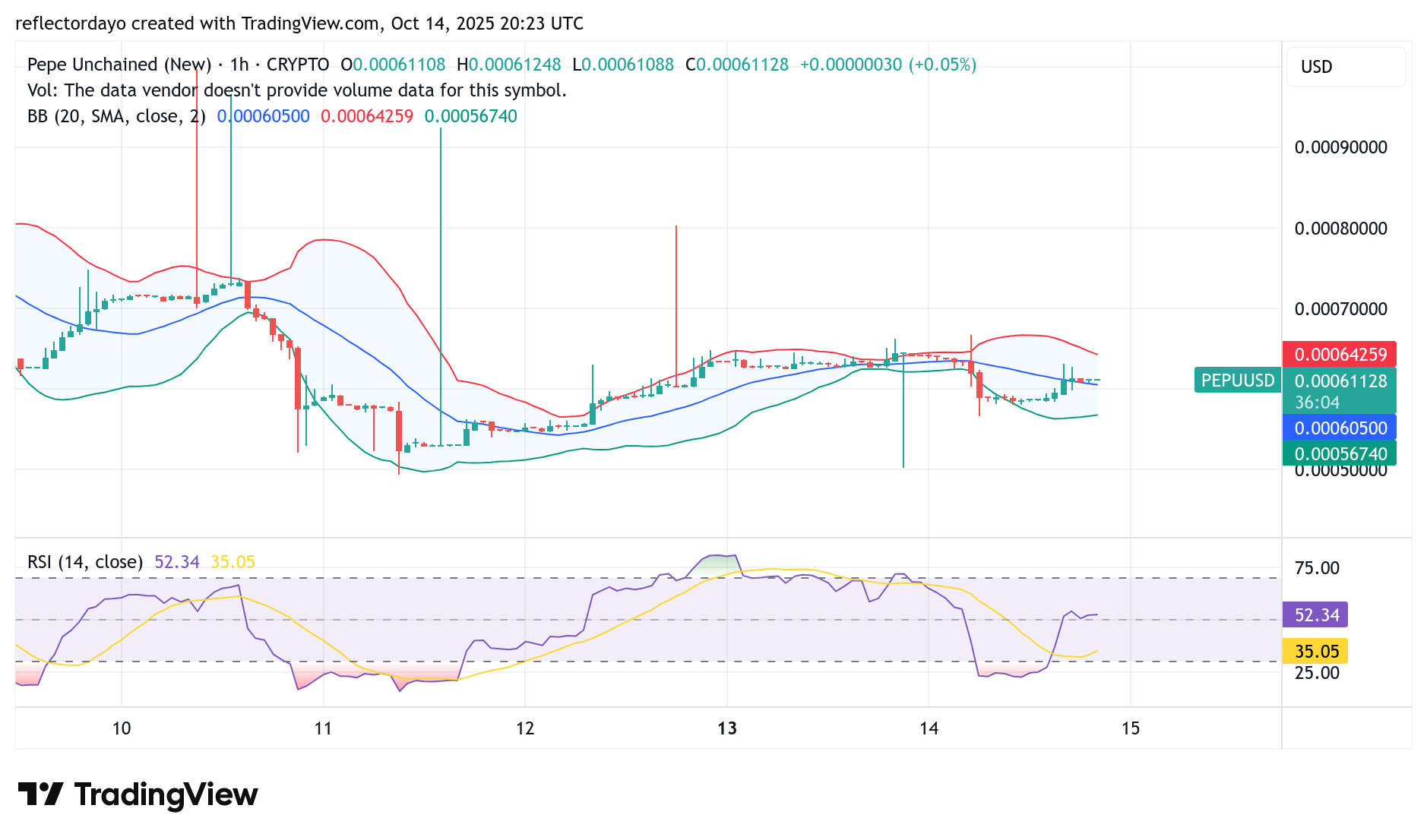Click bold date 13 on the time axis
Screen dimensions: 1427x840
coord(727,729)
